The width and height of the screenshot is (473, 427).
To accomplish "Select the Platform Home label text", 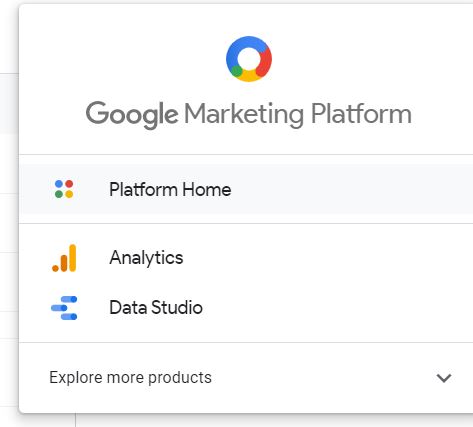I will pyautogui.click(x=170, y=189).
